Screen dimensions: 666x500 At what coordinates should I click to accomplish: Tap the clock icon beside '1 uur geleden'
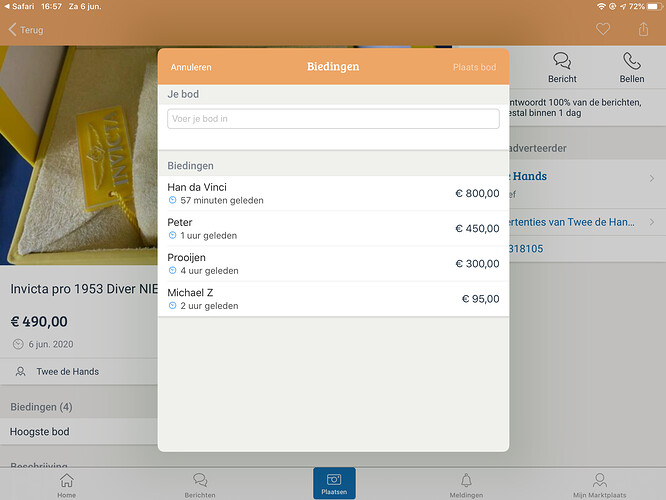point(172,235)
